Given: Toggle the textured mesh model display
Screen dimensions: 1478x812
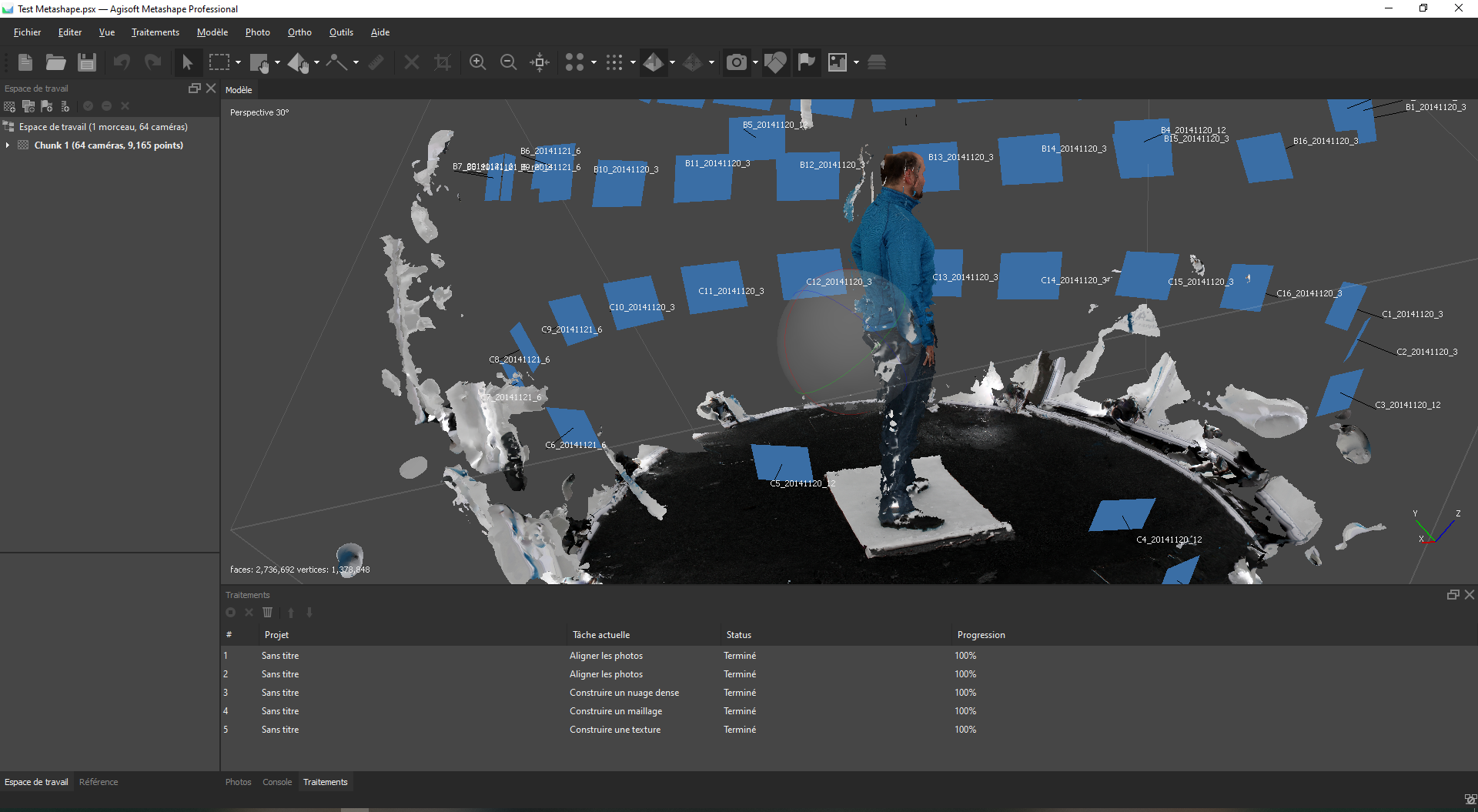Looking at the screenshot, I should (653, 62).
